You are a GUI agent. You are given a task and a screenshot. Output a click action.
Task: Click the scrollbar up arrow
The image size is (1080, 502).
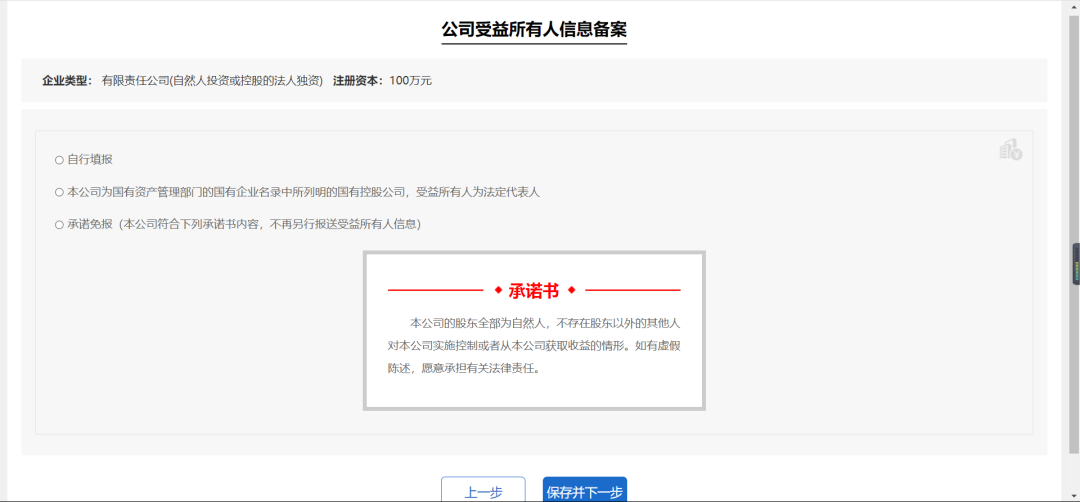(x=1072, y=6)
